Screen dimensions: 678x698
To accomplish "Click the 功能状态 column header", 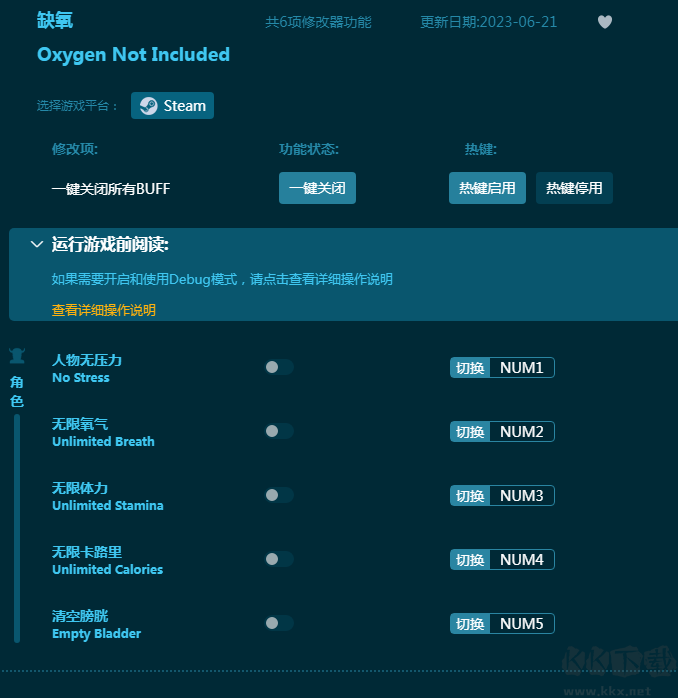I will pos(309,149).
